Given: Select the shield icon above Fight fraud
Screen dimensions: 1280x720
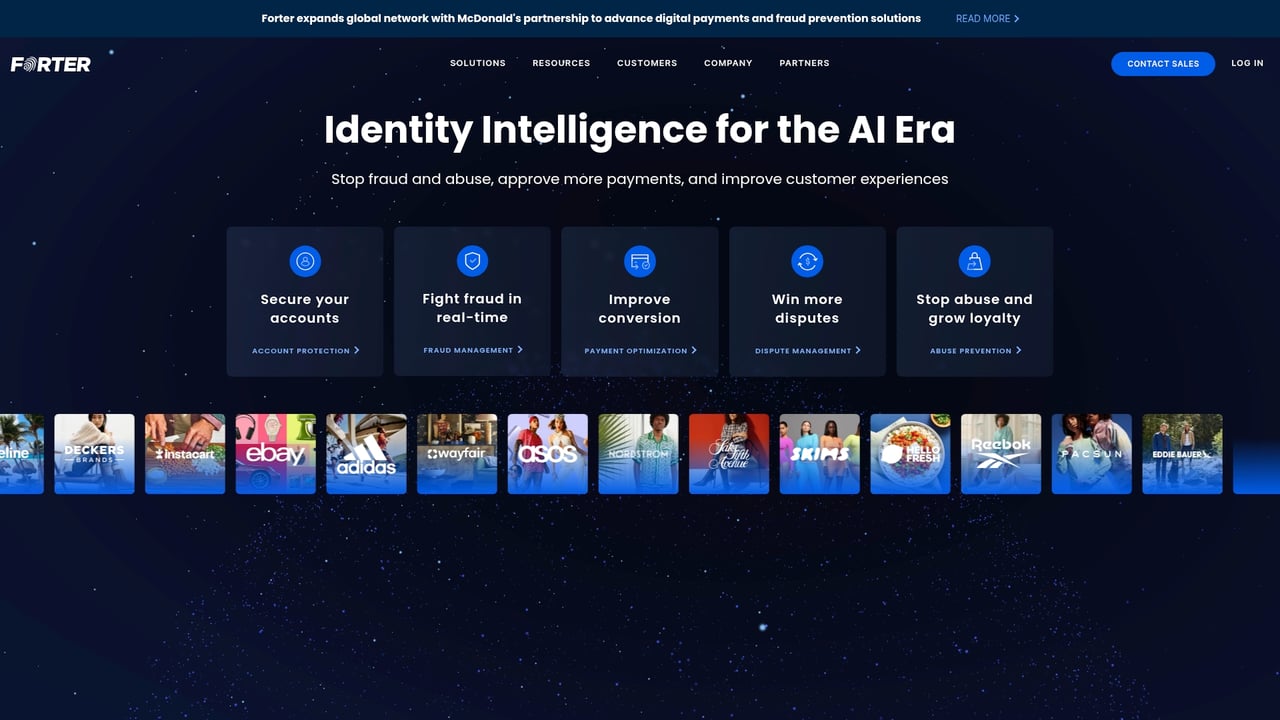Looking at the screenshot, I should coord(472,261).
